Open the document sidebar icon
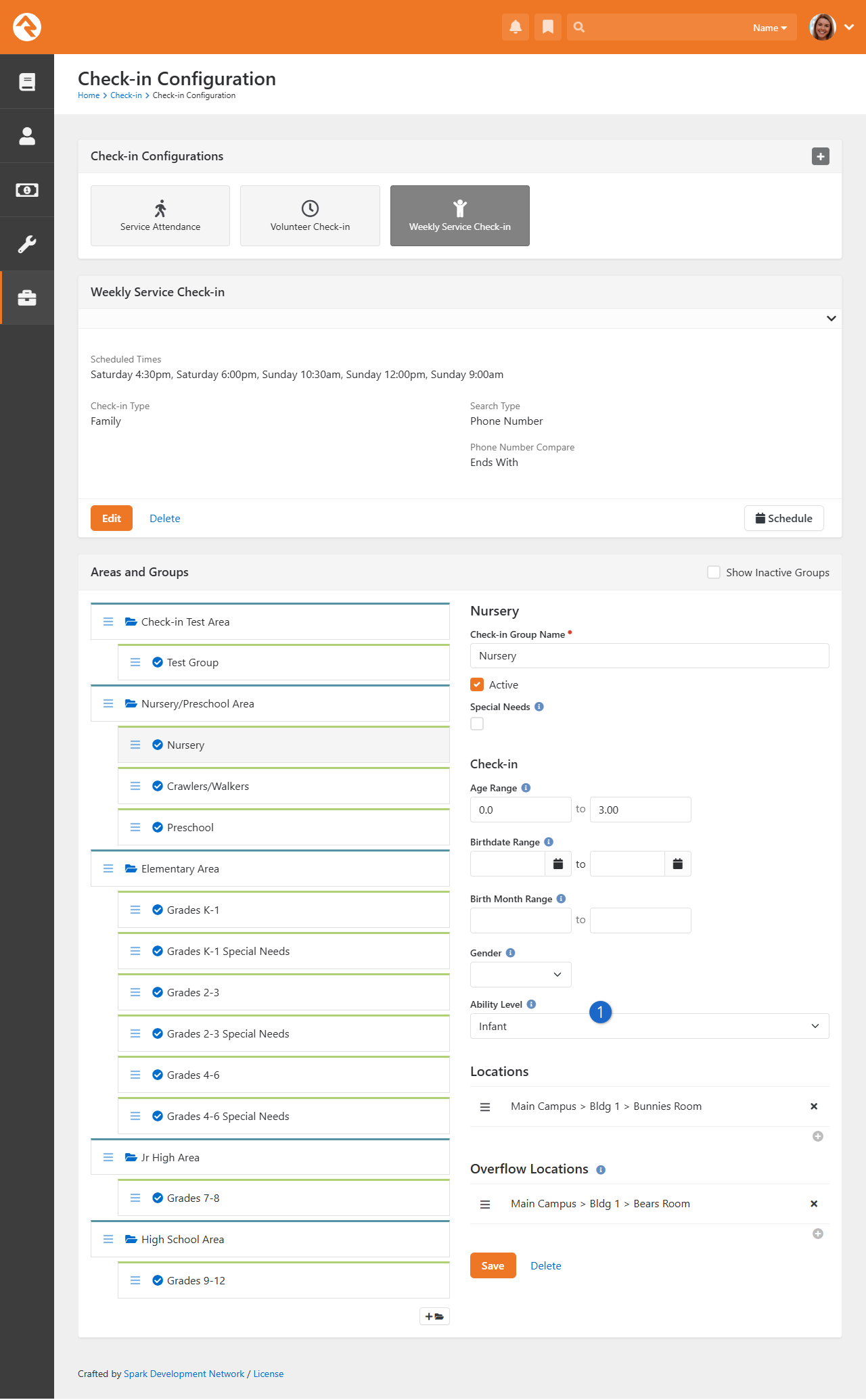866x1400 pixels. point(27,82)
